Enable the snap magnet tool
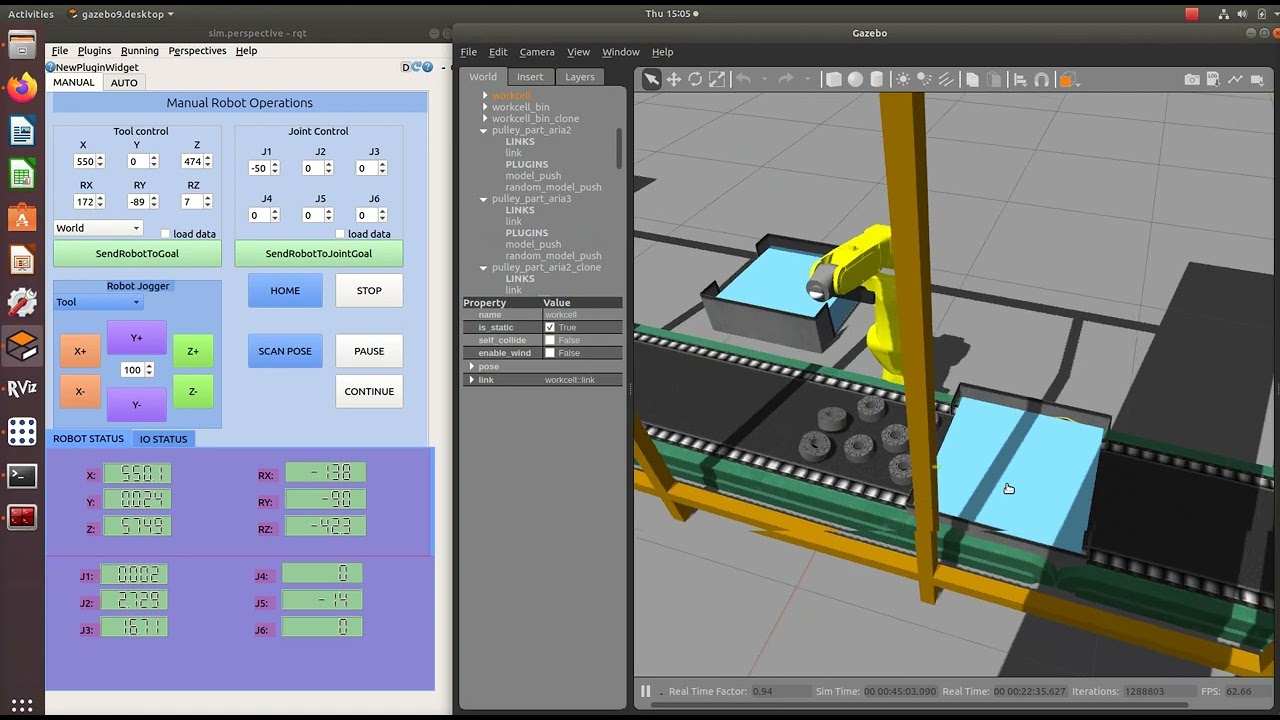This screenshot has width=1280, height=720. click(1042, 80)
